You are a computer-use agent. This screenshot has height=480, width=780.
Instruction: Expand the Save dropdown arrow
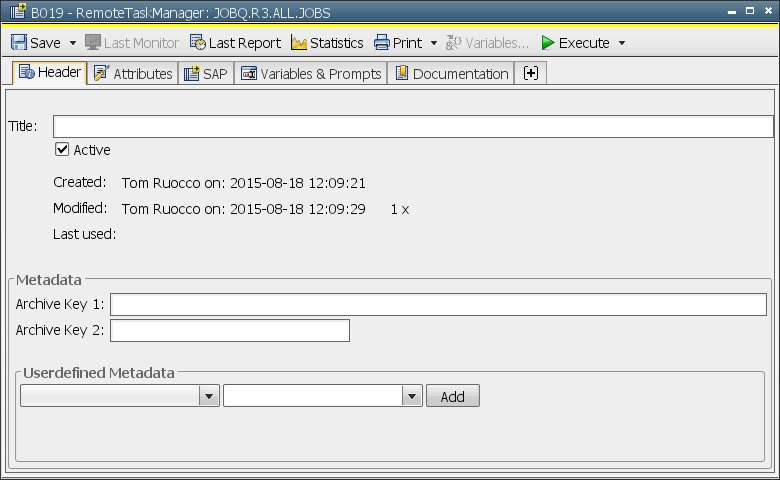[73, 43]
